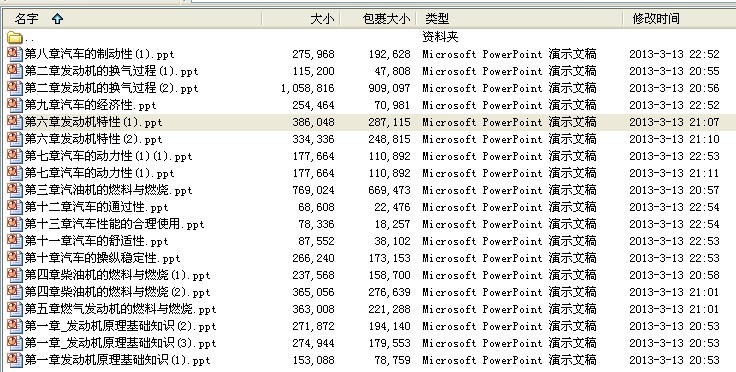Click the icon of 第一章_发动机原理基础知识(2).ppt
The width and height of the screenshot is (736, 372).
(15, 326)
